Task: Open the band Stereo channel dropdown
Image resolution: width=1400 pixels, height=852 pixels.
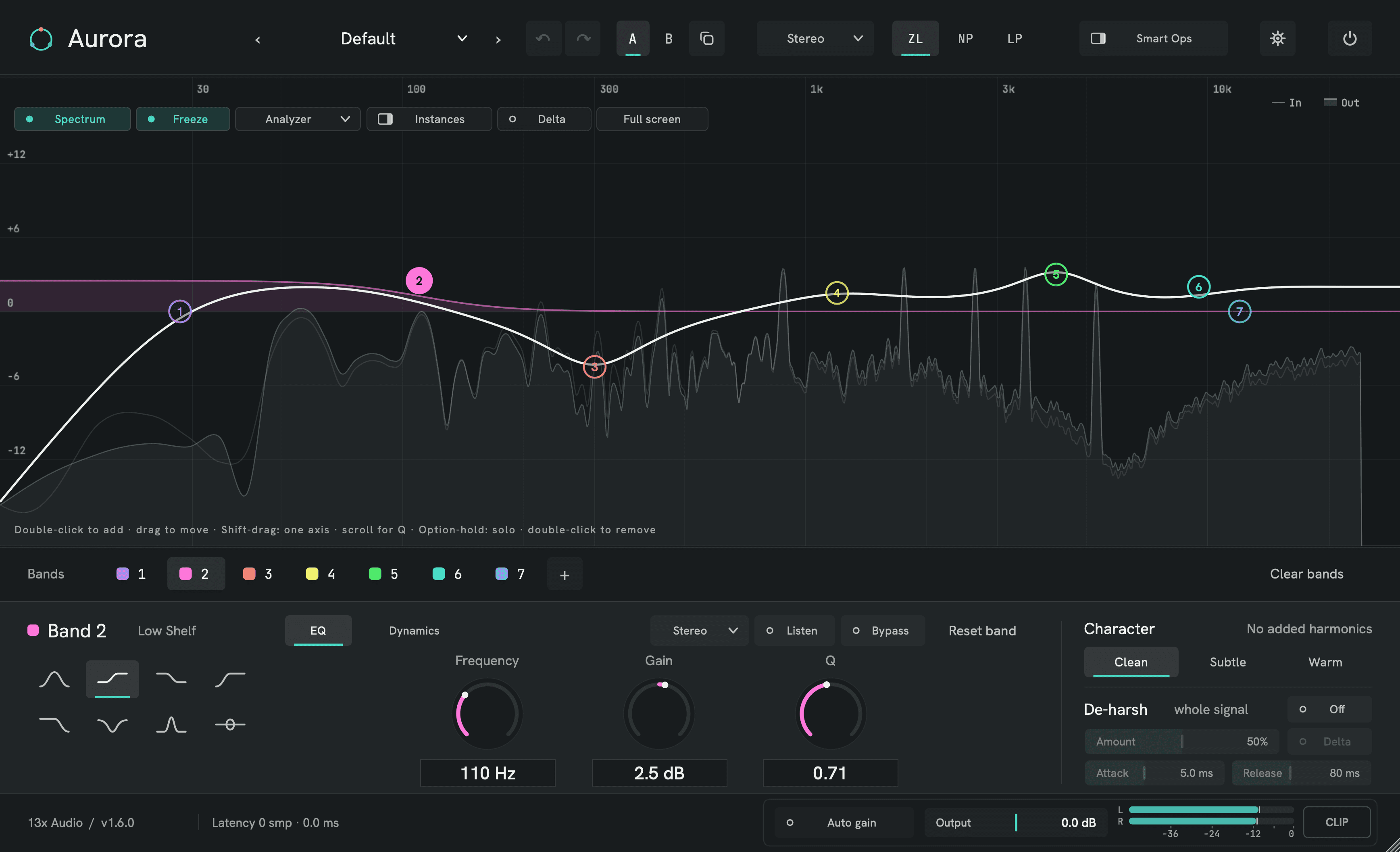Action: [x=700, y=631]
